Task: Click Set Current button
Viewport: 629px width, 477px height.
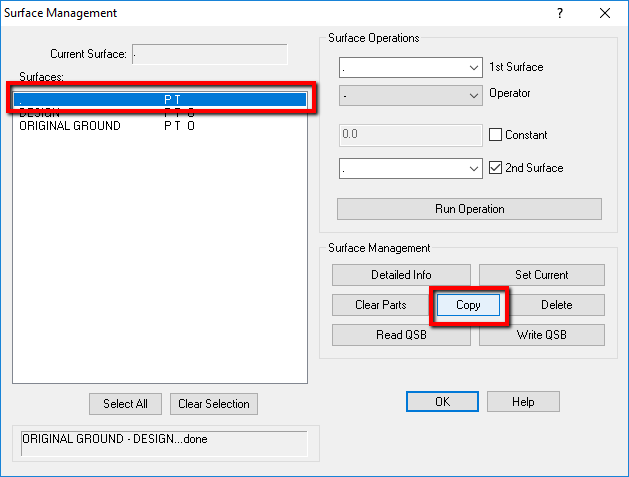Action: [541, 275]
